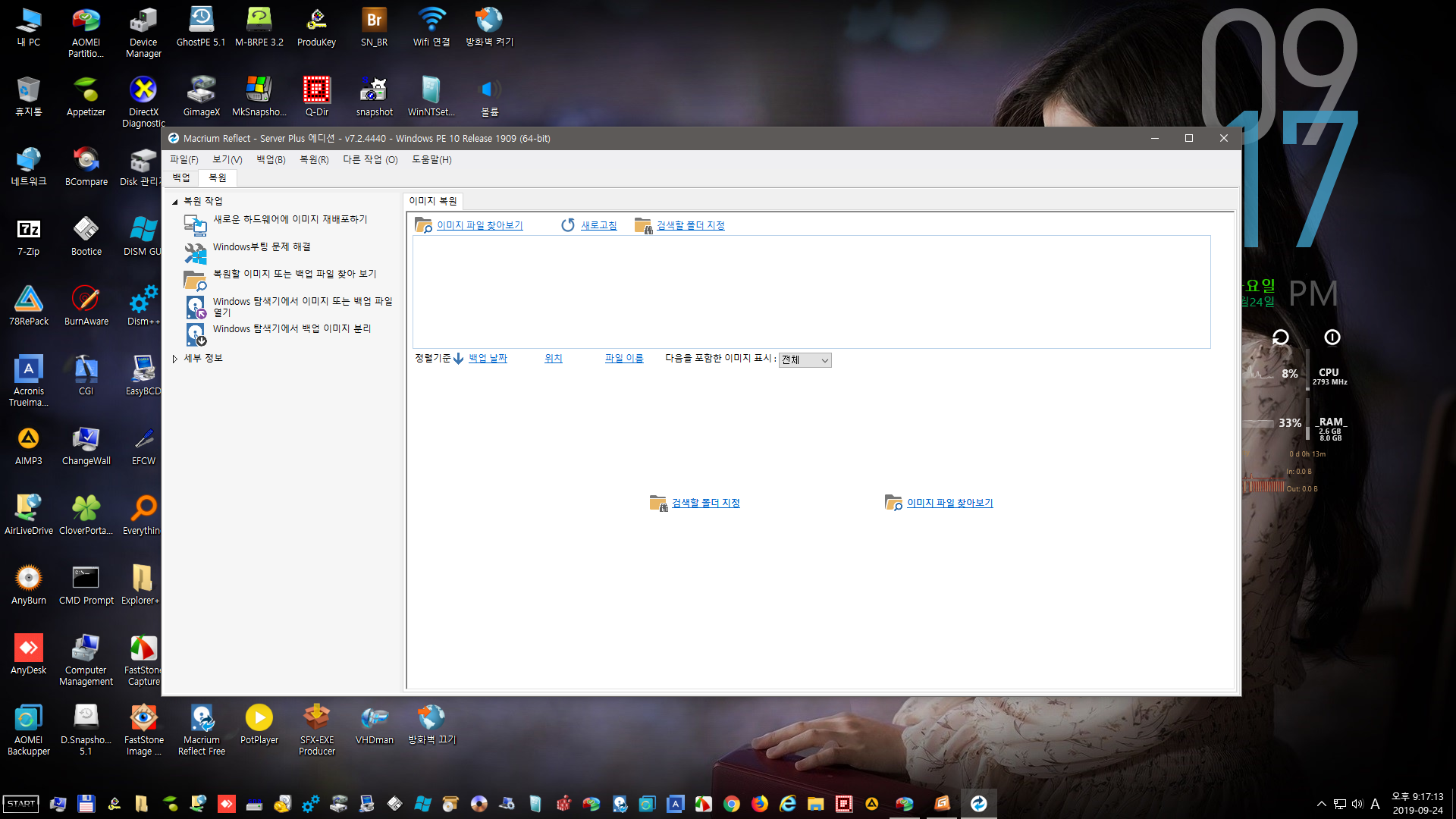Open the 도움말(H) menu

tap(431, 159)
